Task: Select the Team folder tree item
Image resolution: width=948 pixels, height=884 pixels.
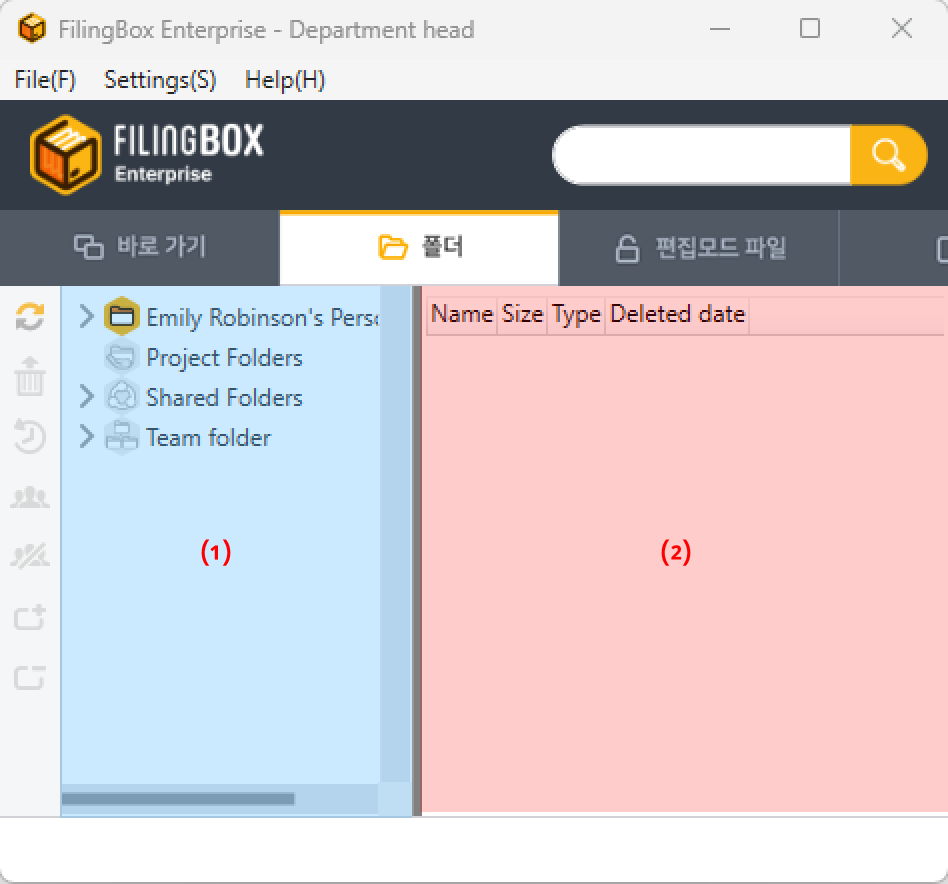Action: (x=208, y=438)
